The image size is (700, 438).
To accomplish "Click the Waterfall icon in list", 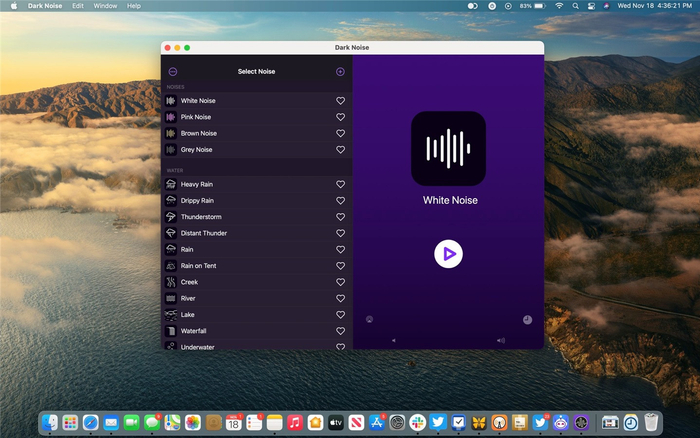I will [x=171, y=331].
